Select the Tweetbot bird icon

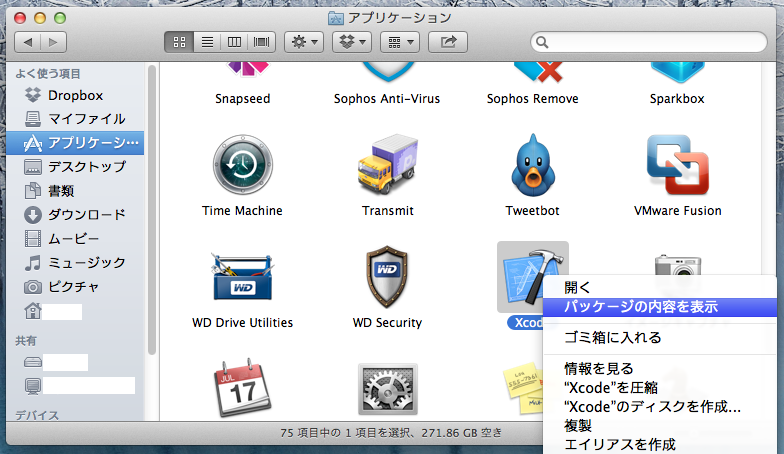(x=532, y=165)
